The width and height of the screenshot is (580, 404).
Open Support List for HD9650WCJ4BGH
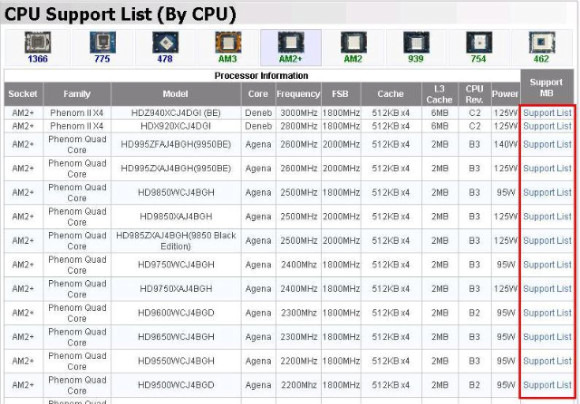[x=547, y=337]
